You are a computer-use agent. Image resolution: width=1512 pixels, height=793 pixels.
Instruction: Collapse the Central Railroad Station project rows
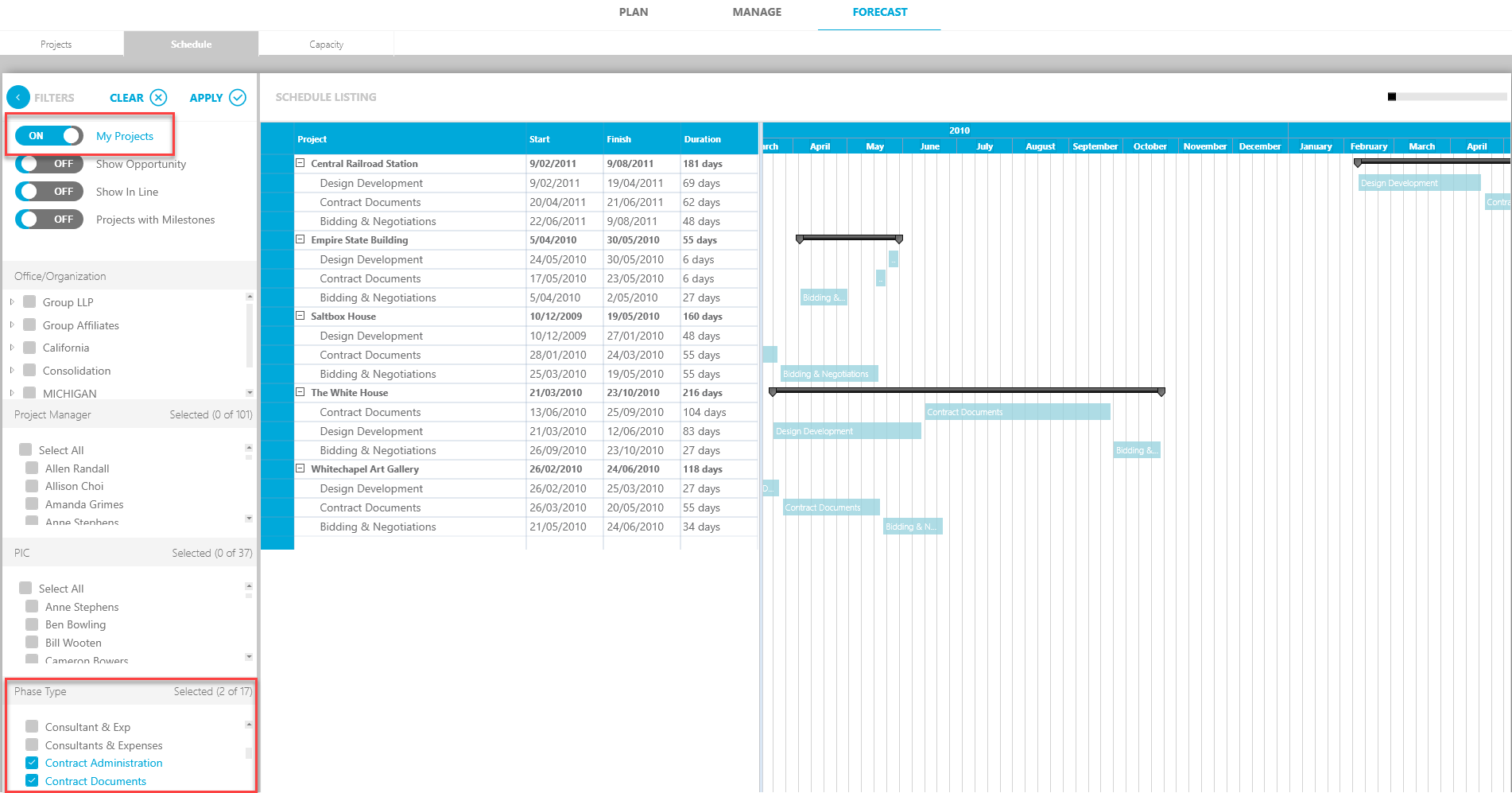[300, 163]
